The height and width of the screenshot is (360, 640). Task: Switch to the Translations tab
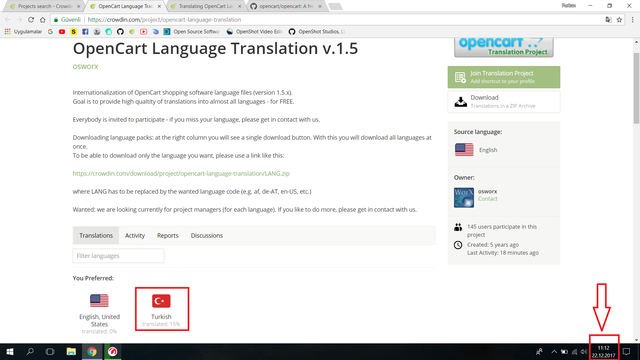click(96, 236)
